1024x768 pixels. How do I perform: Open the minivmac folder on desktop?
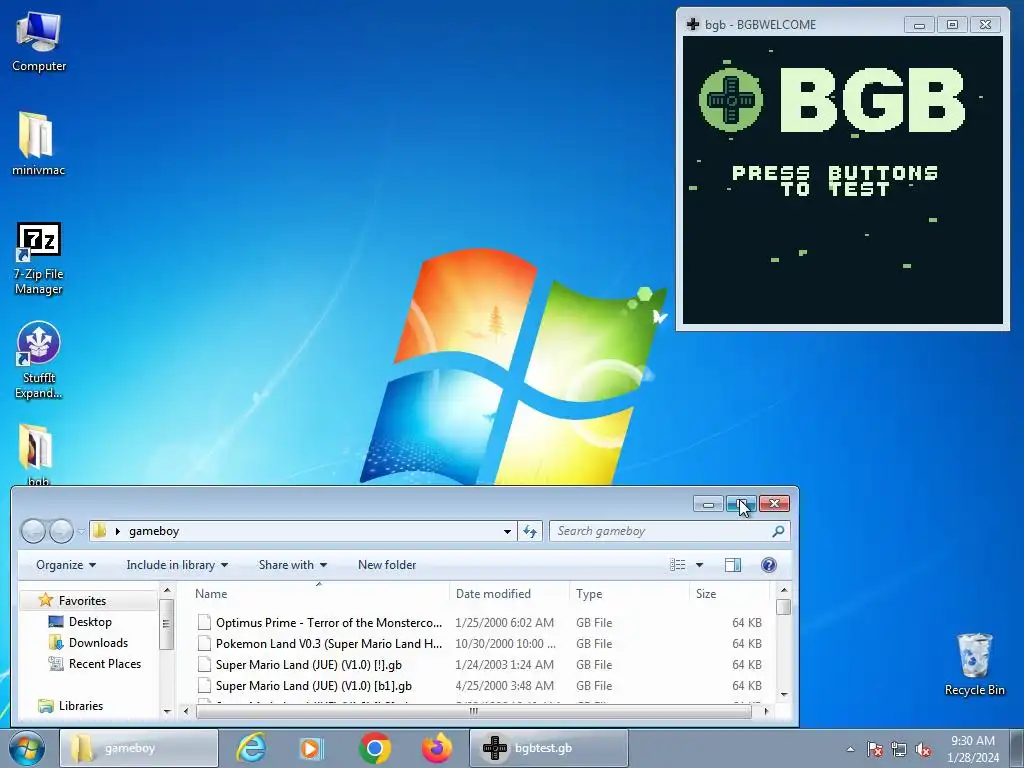(x=38, y=144)
